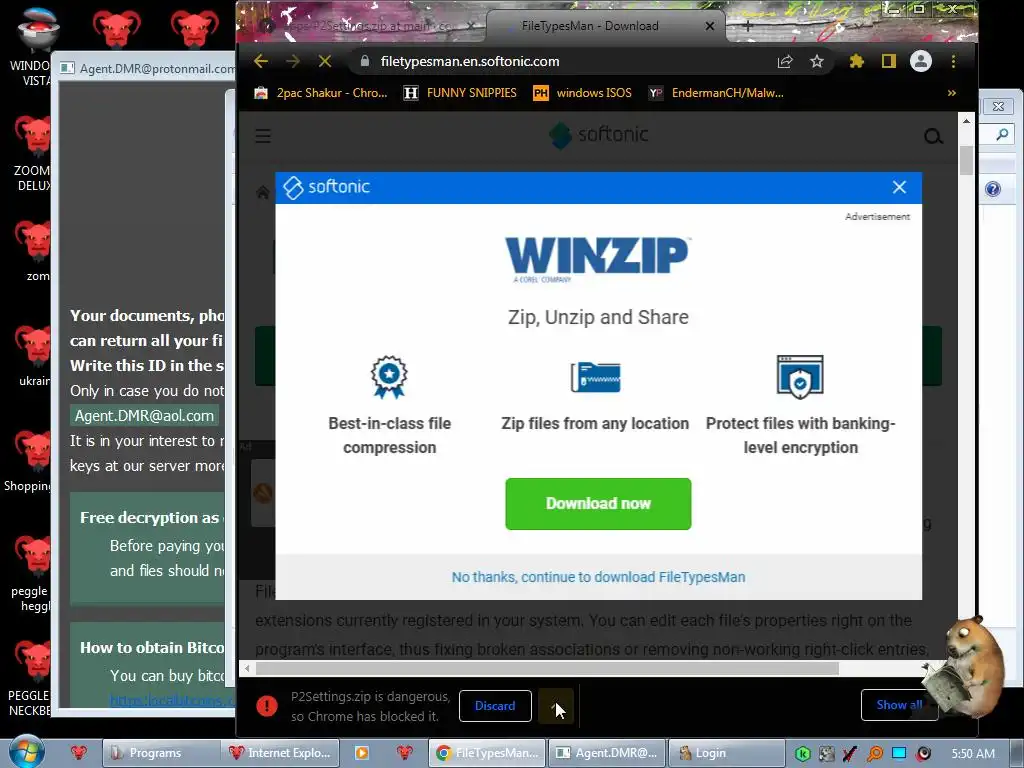Close the Softonic WinZip ad popup
The width and height of the screenshot is (1024, 768).
coord(899,187)
